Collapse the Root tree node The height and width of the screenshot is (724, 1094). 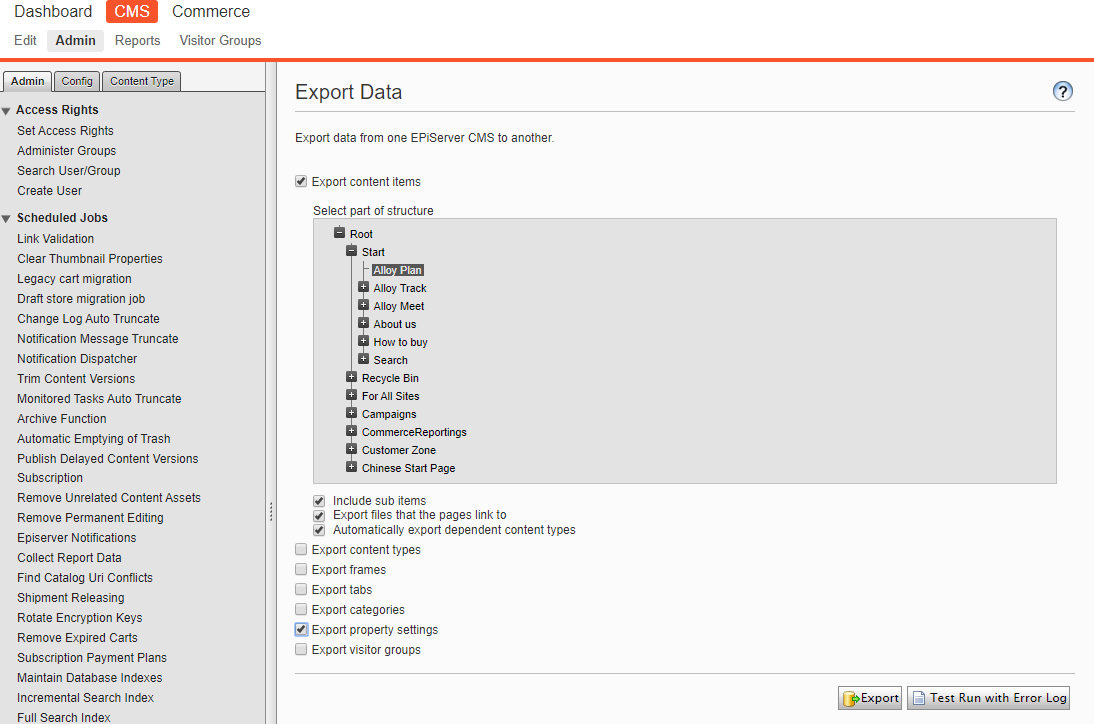tap(340, 233)
